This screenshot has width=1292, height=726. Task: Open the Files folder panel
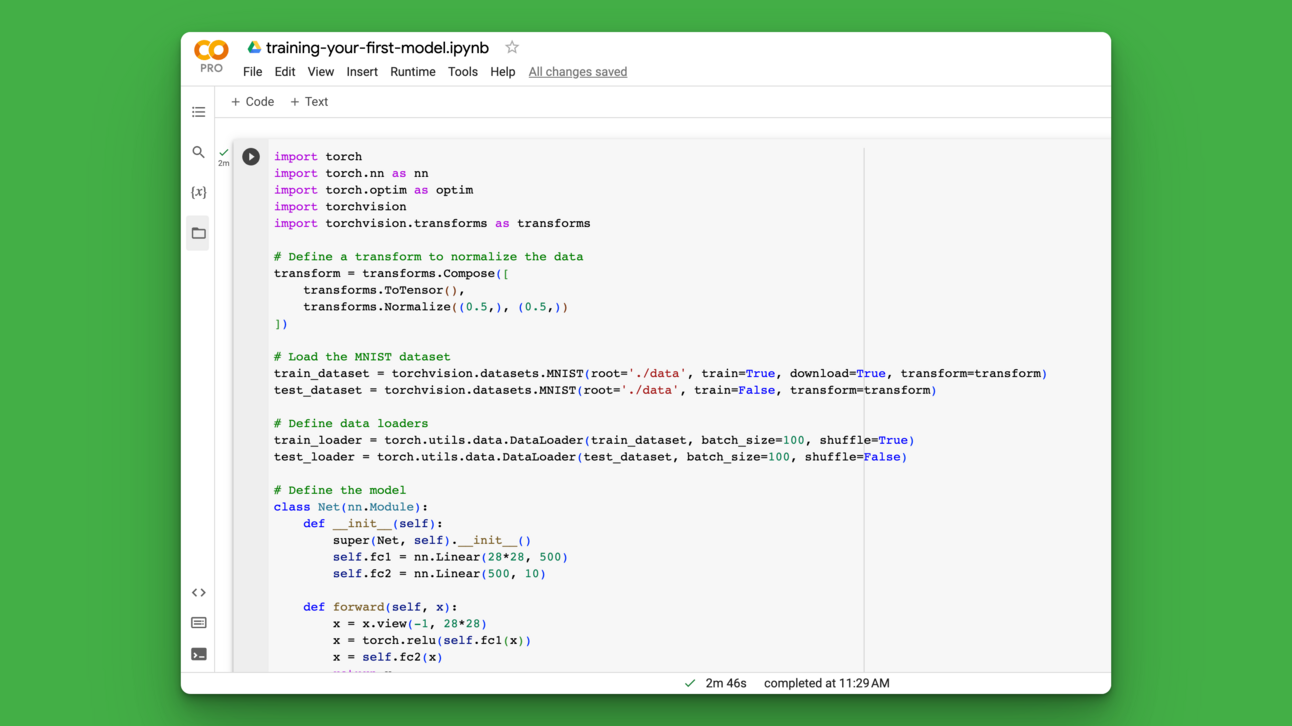click(x=199, y=233)
